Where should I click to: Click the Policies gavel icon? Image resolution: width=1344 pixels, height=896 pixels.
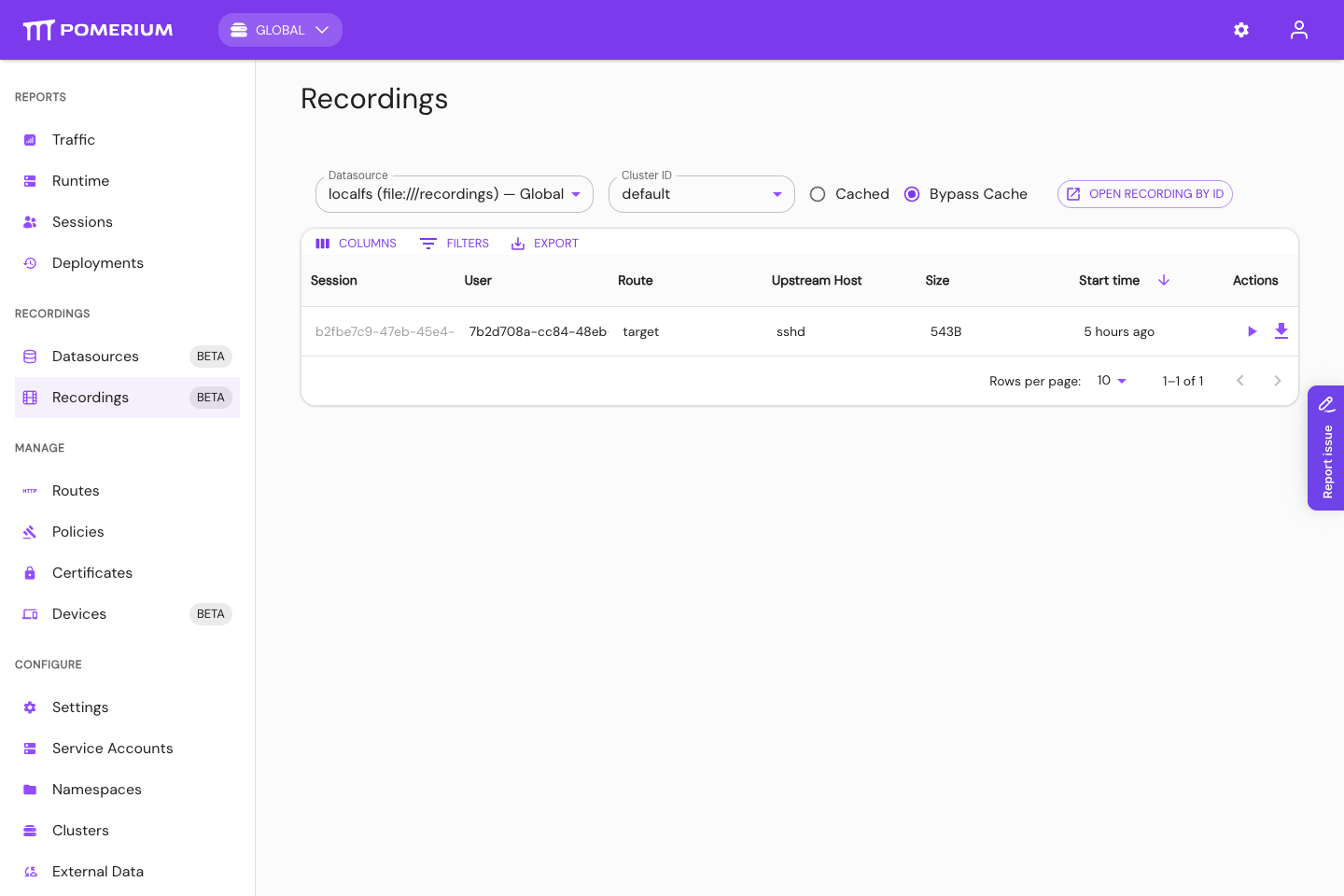[x=30, y=532]
